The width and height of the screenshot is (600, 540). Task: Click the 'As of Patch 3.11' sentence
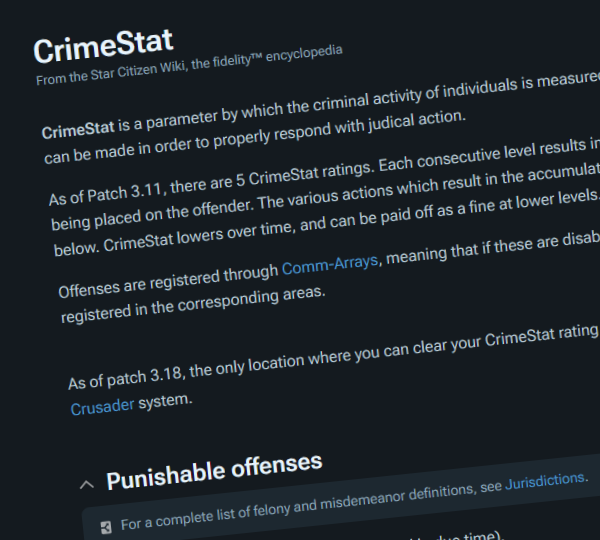point(212,183)
